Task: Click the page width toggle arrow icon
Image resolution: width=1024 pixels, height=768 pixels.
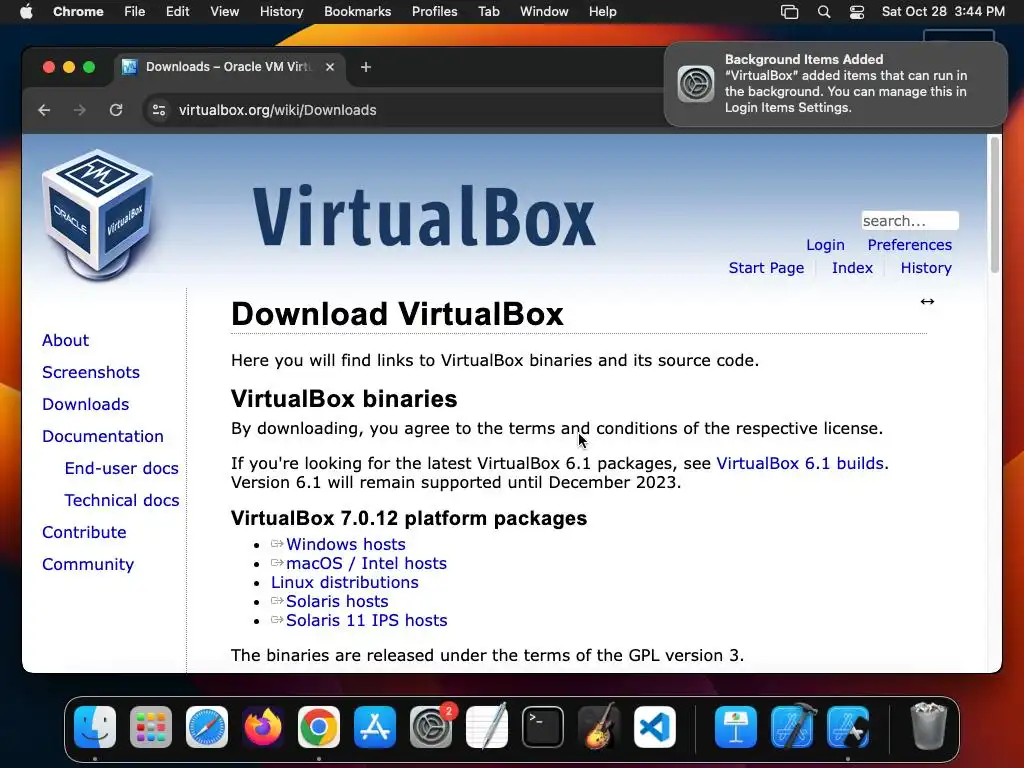Action: [x=927, y=301]
